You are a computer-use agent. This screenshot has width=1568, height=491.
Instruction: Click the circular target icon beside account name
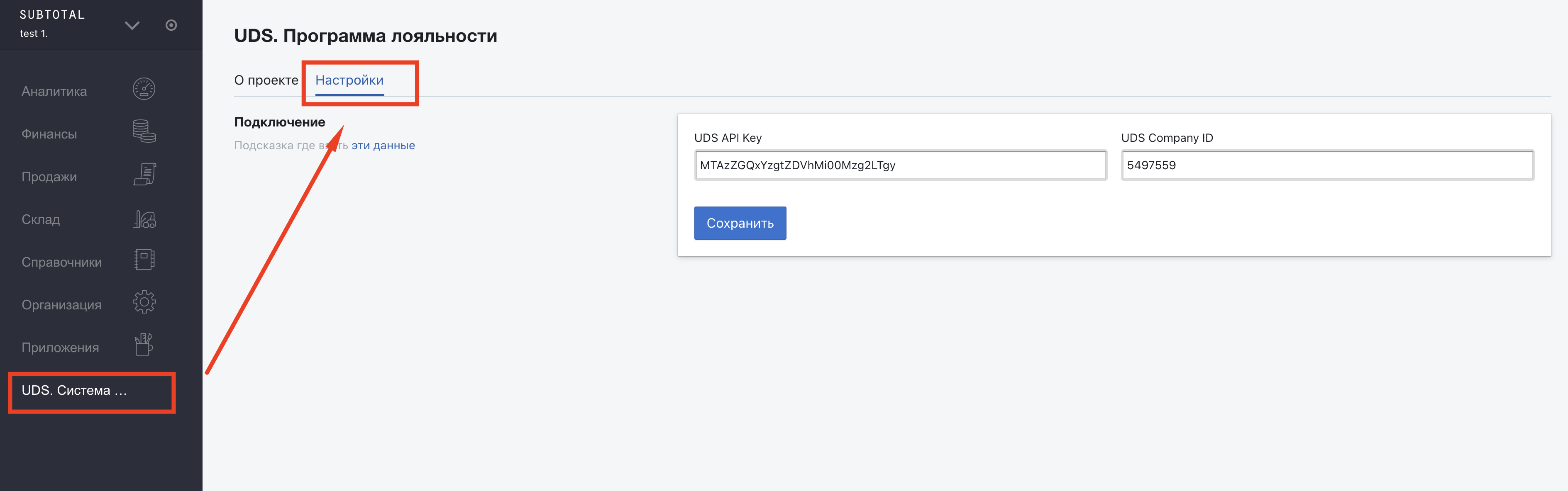[172, 25]
